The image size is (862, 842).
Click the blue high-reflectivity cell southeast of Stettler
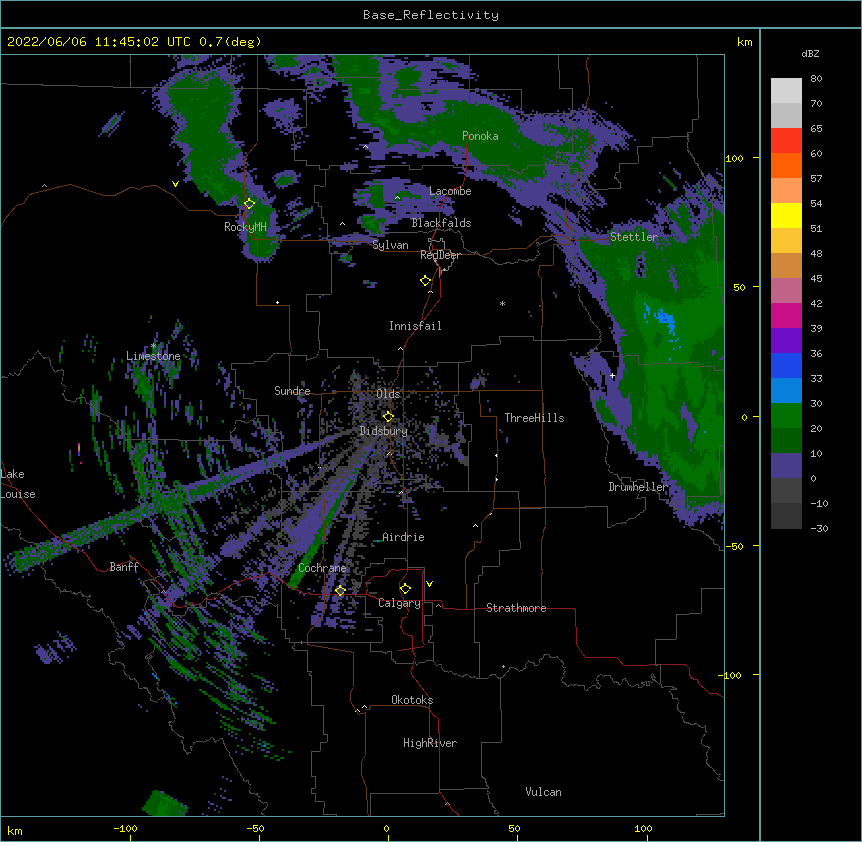coord(662,319)
